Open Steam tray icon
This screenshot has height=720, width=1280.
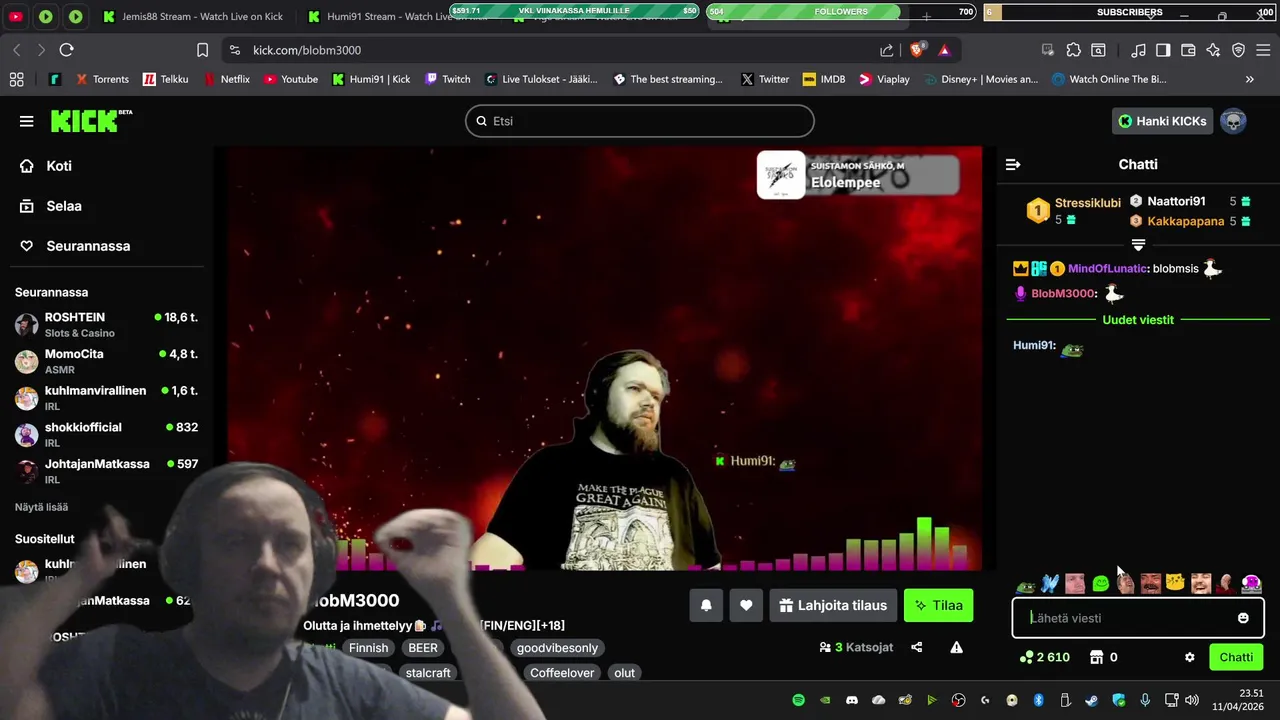coord(1092,700)
